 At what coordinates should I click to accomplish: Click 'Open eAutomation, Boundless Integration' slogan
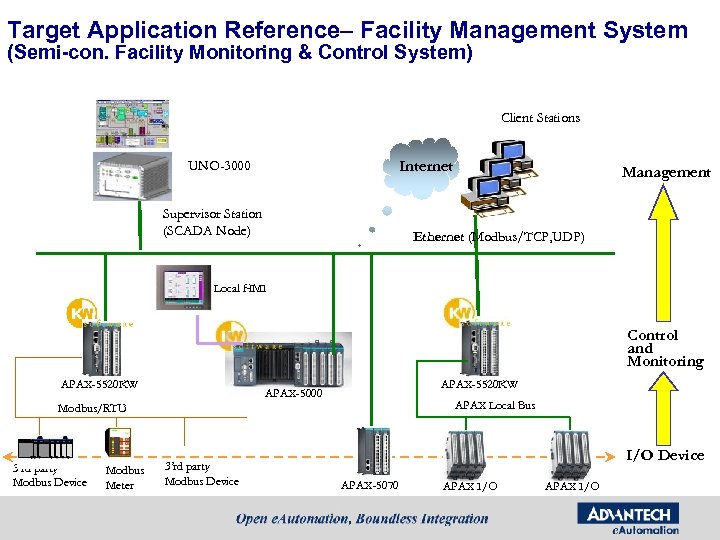point(362,519)
